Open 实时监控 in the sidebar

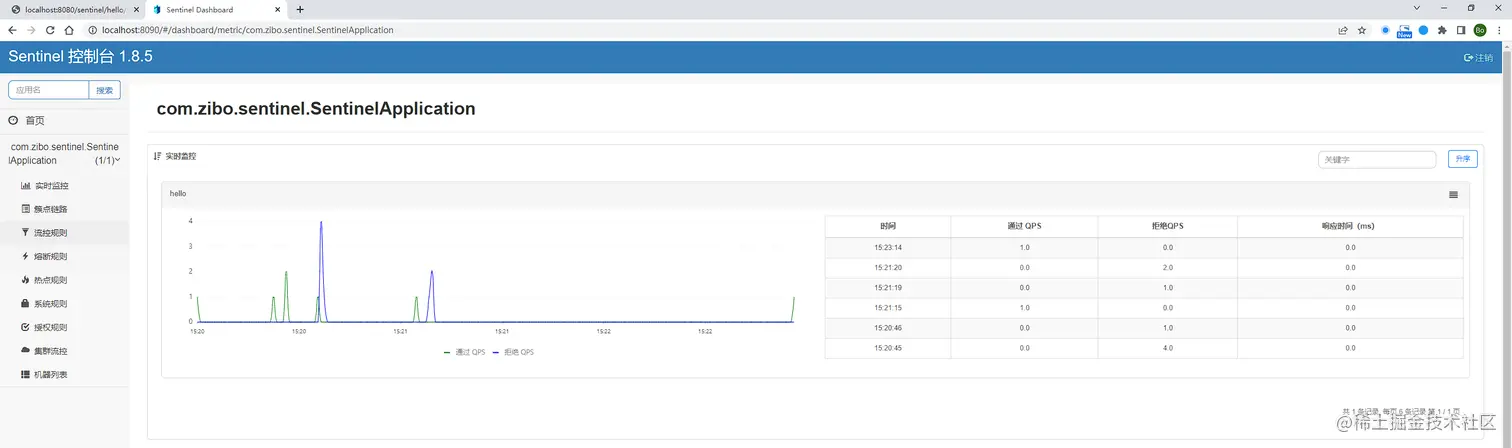[x=64, y=186]
